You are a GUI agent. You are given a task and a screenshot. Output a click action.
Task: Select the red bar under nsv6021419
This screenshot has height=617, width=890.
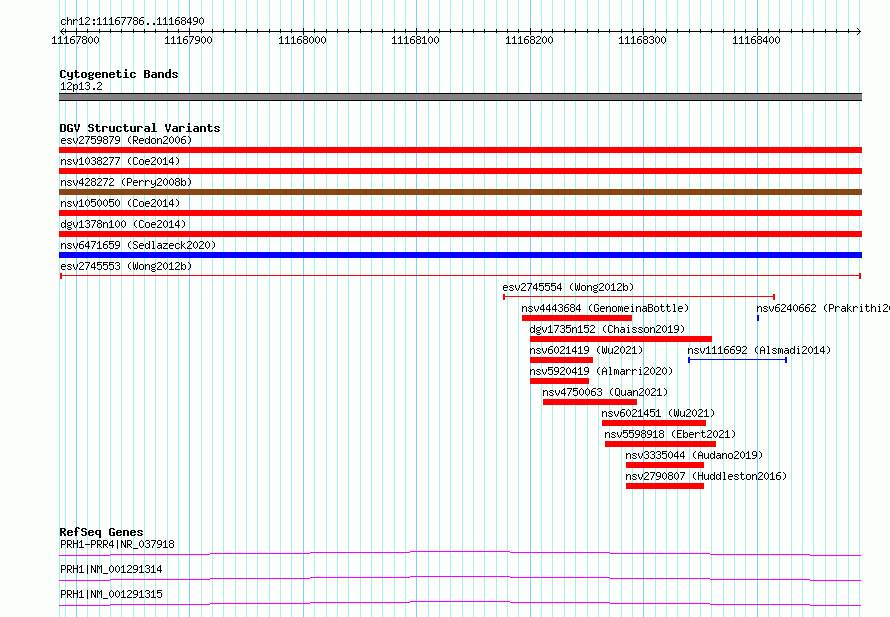point(561,360)
